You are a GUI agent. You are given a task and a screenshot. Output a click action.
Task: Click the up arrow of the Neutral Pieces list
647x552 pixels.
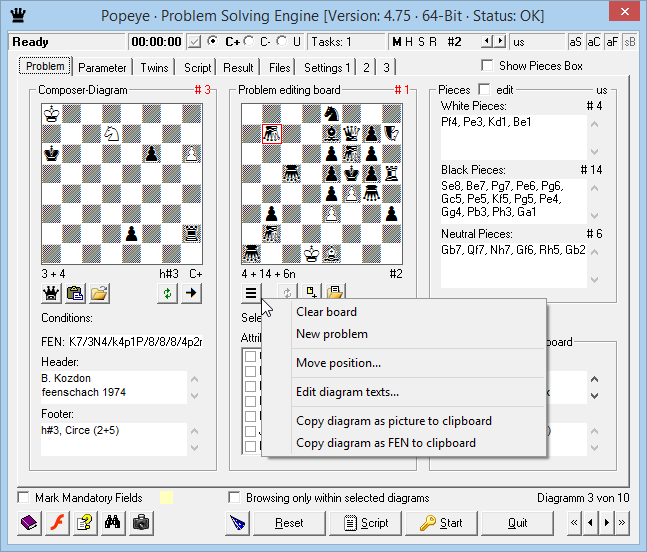point(595,252)
